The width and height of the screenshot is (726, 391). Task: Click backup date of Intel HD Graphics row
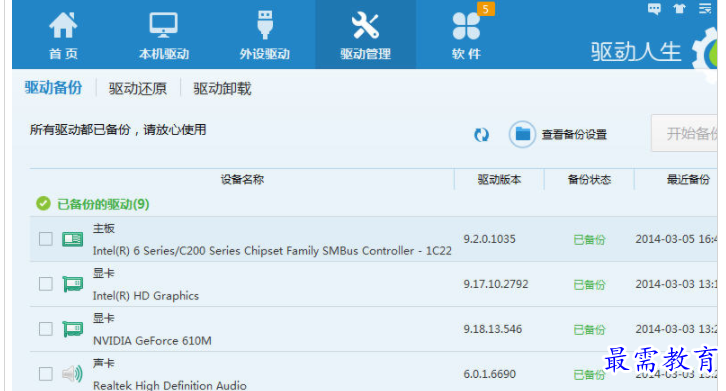(x=676, y=284)
